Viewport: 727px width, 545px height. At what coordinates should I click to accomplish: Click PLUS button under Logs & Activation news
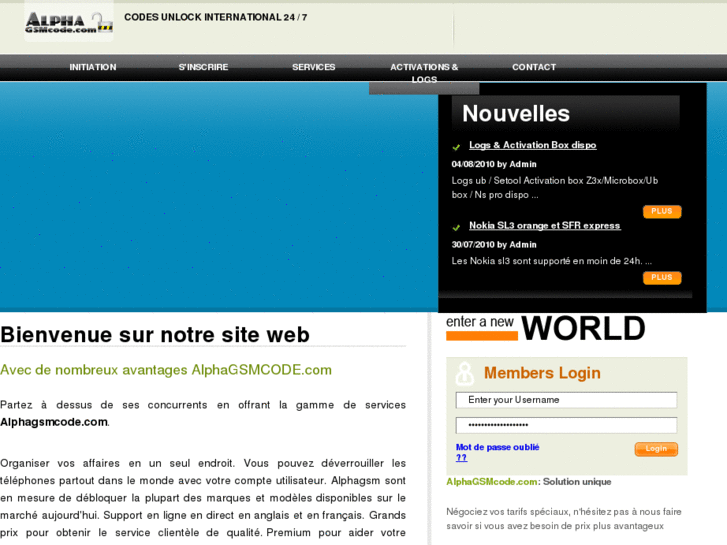[662, 212]
